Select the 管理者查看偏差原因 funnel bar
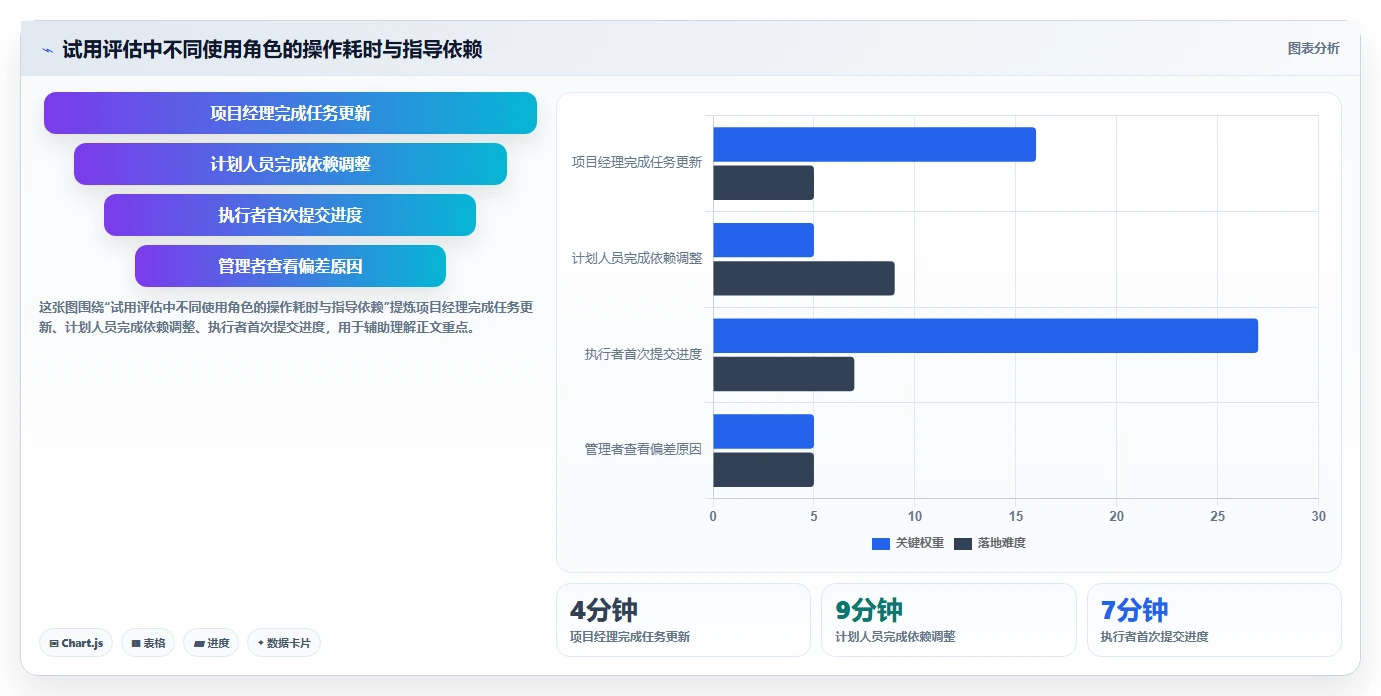 [290, 266]
